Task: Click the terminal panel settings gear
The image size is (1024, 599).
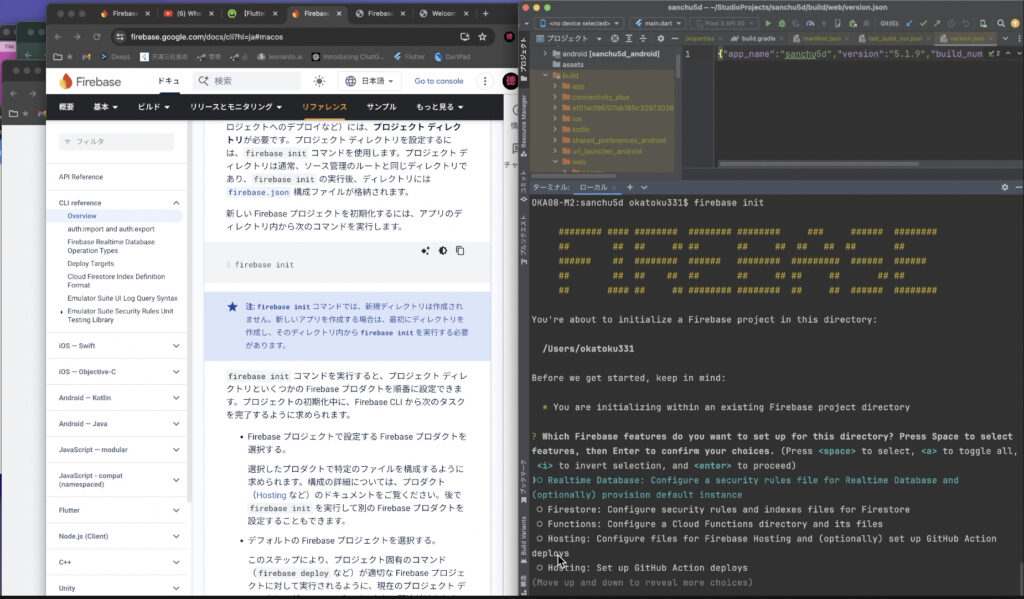Action: coord(1005,187)
